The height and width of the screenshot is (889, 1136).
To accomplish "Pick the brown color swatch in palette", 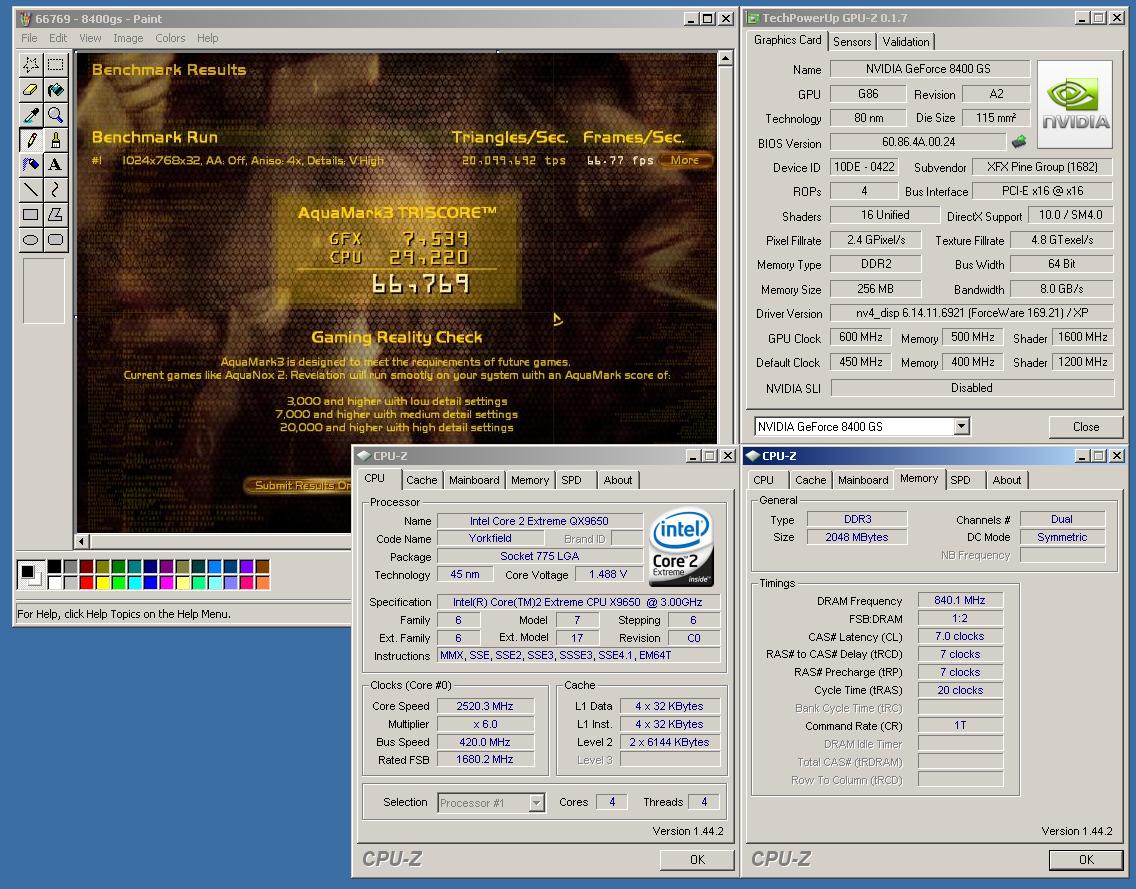I will (x=262, y=567).
